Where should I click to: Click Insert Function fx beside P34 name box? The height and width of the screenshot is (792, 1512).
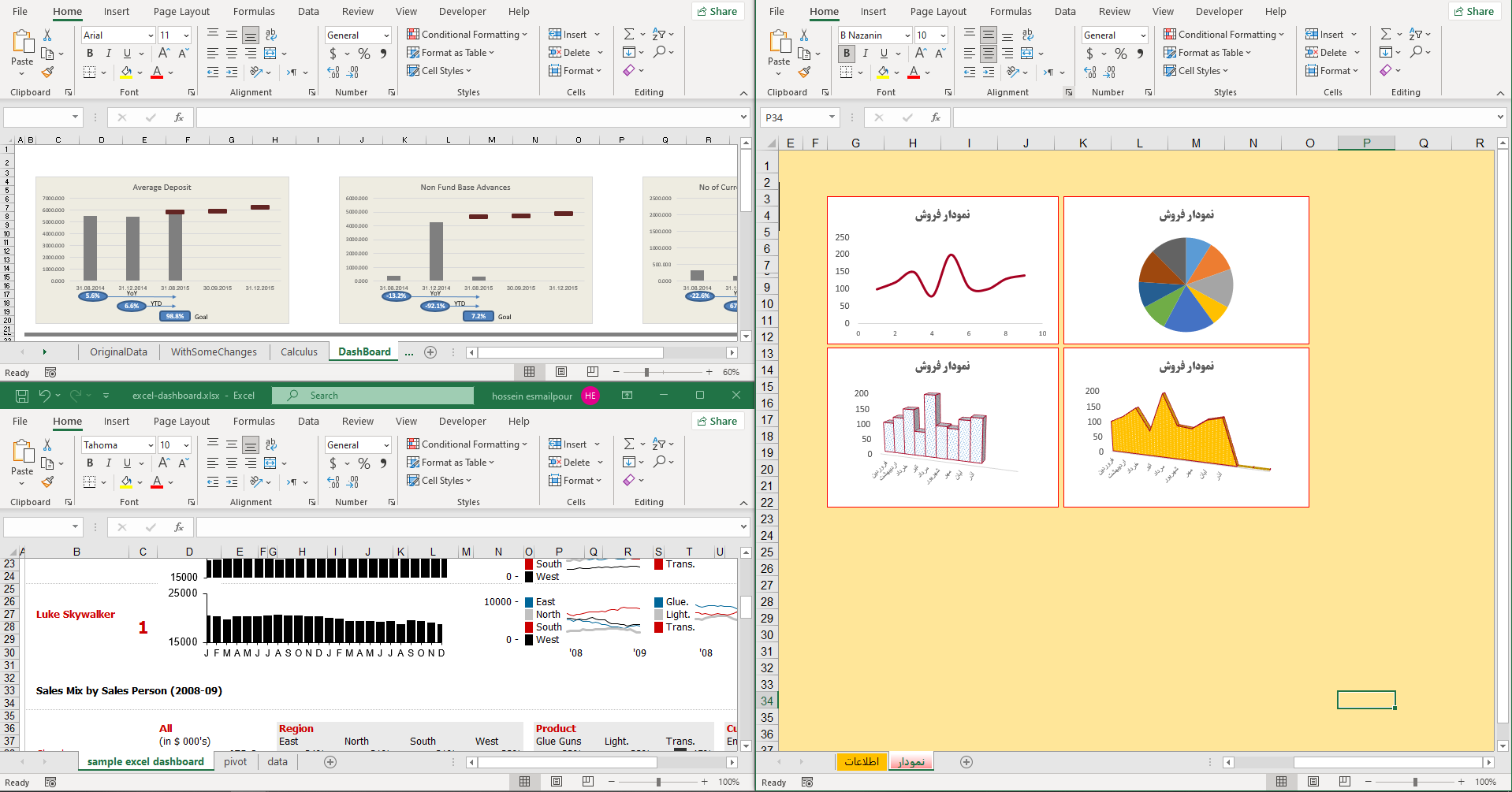pos(936,117)
